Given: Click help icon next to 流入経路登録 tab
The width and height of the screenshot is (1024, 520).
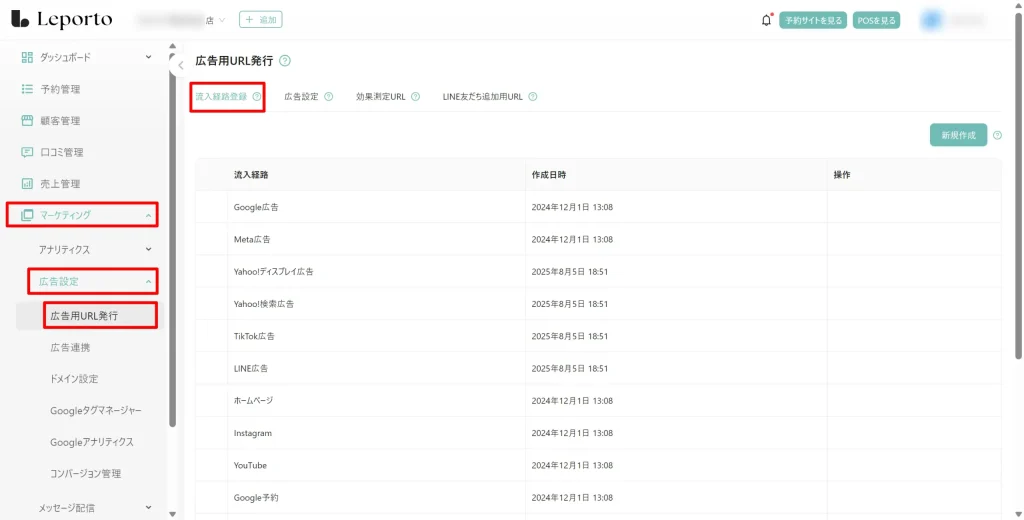Looking at the screenshot, I should pos(257,97).
